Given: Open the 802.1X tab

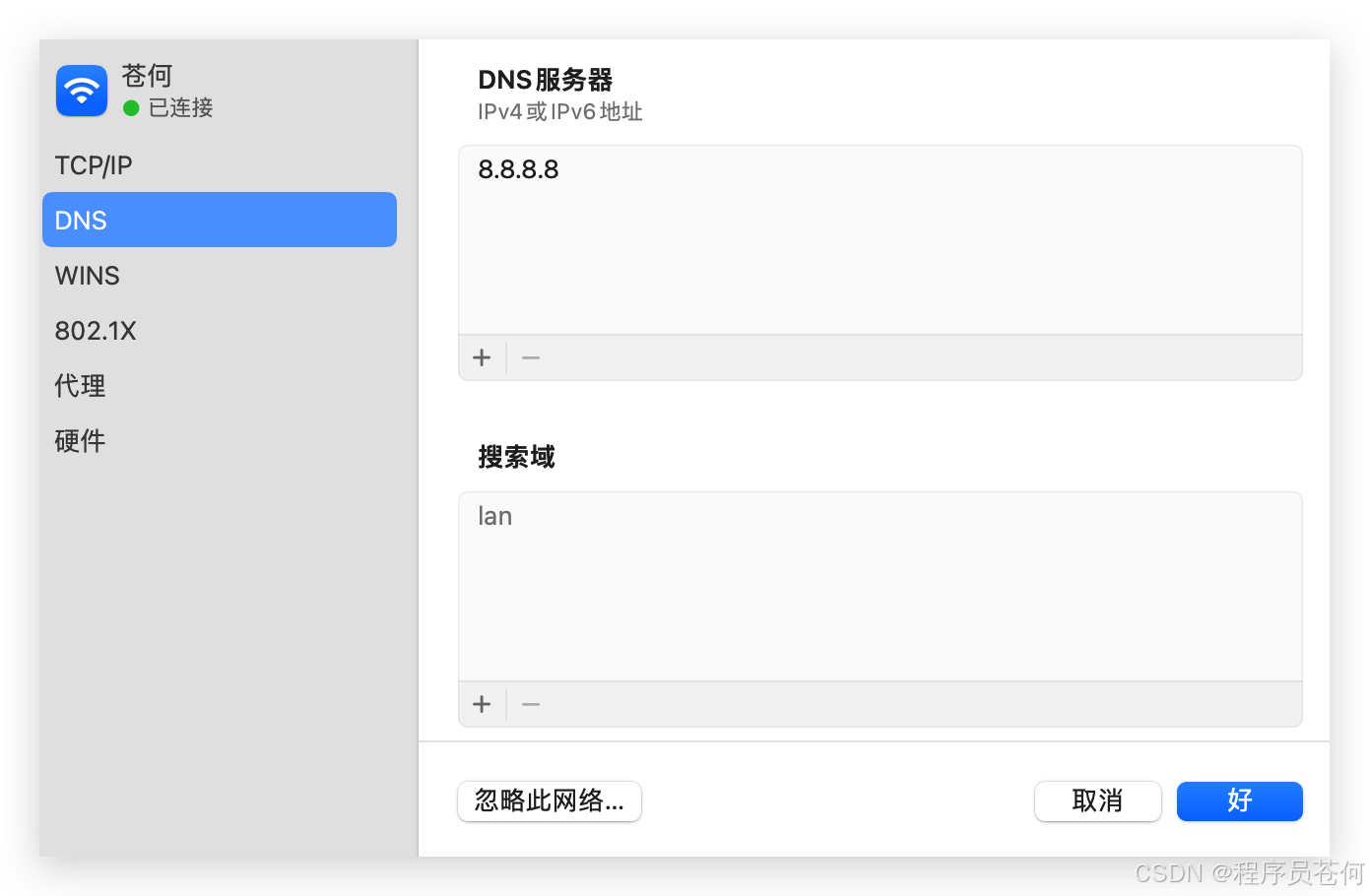Looking at the screenshot, I should [220, 331].
